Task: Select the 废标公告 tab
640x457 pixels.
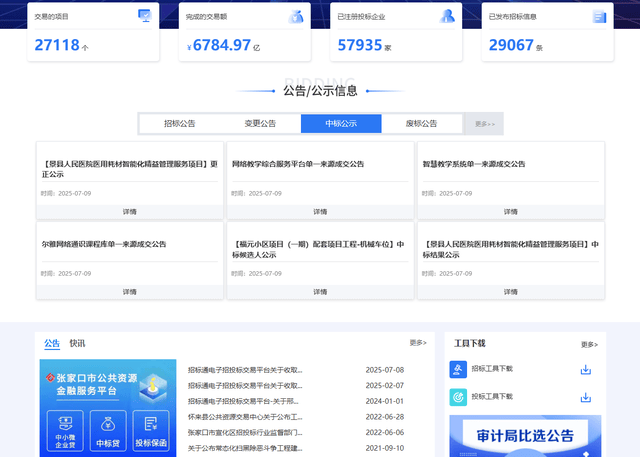Action: pyautogui.click(x=421, y=124)
